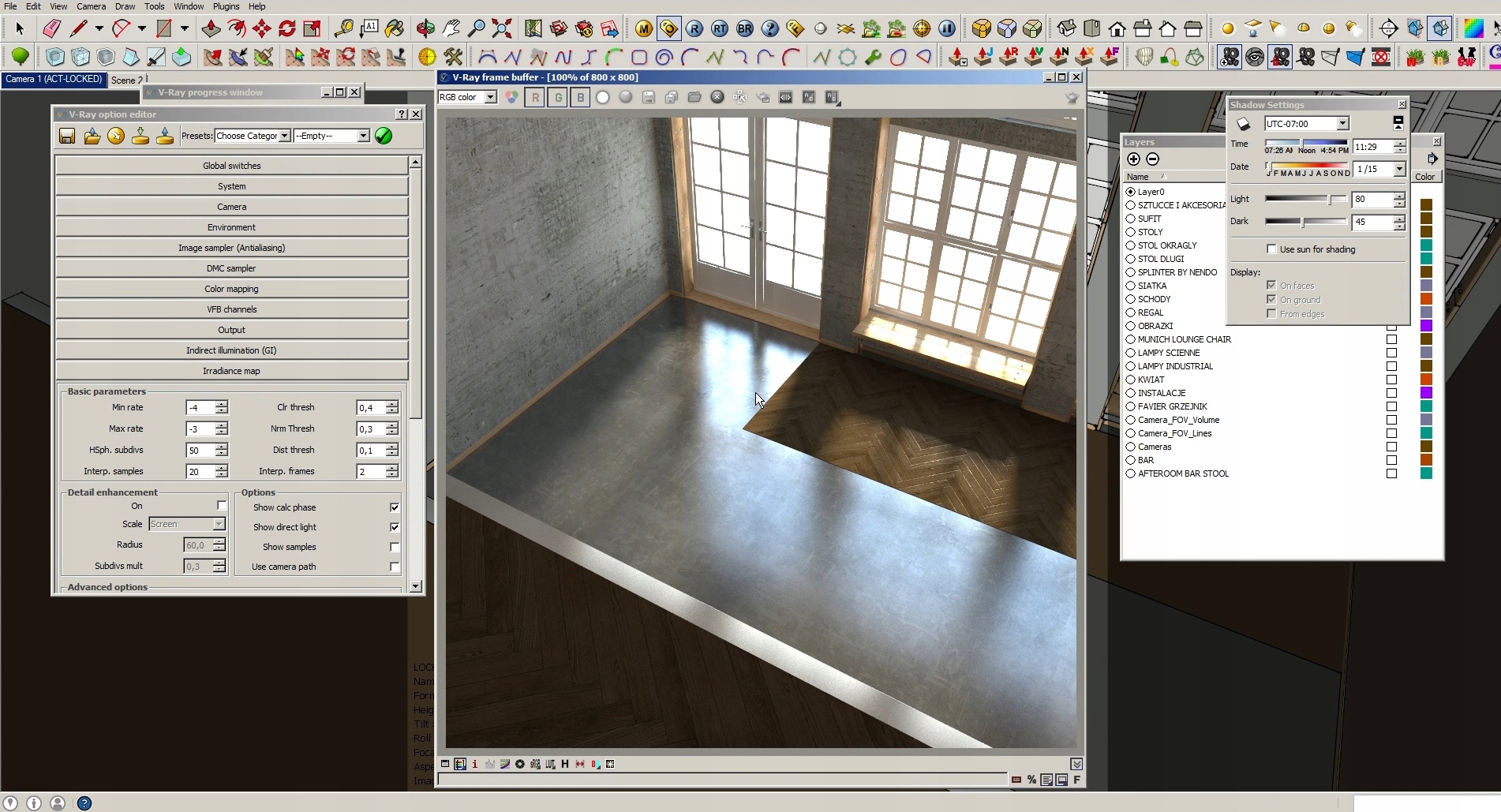The image size is (1501, 812).
Task: Toggle red channel in frame buffer
Action: pos(536,97)
